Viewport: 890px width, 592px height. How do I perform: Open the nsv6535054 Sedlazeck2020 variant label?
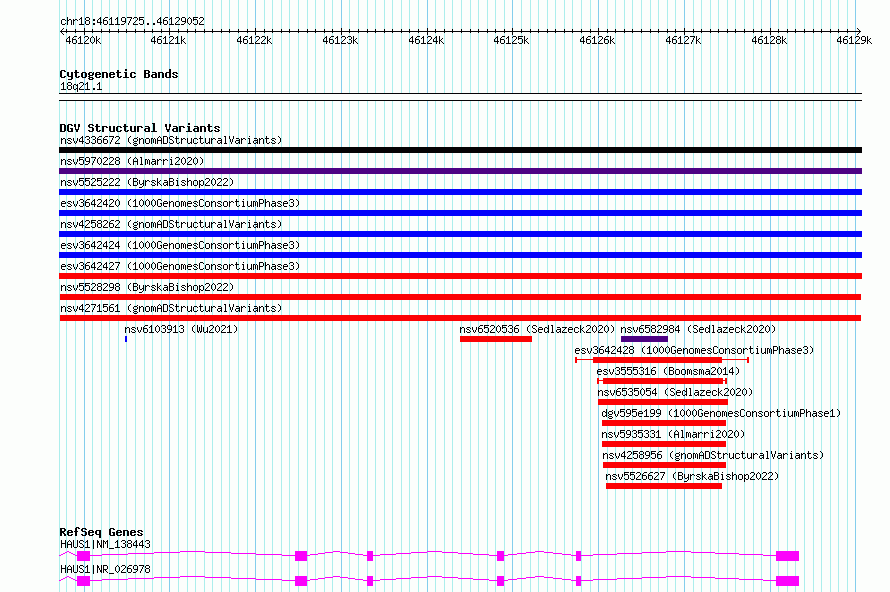pyautogui.click(x=675, y=392)
